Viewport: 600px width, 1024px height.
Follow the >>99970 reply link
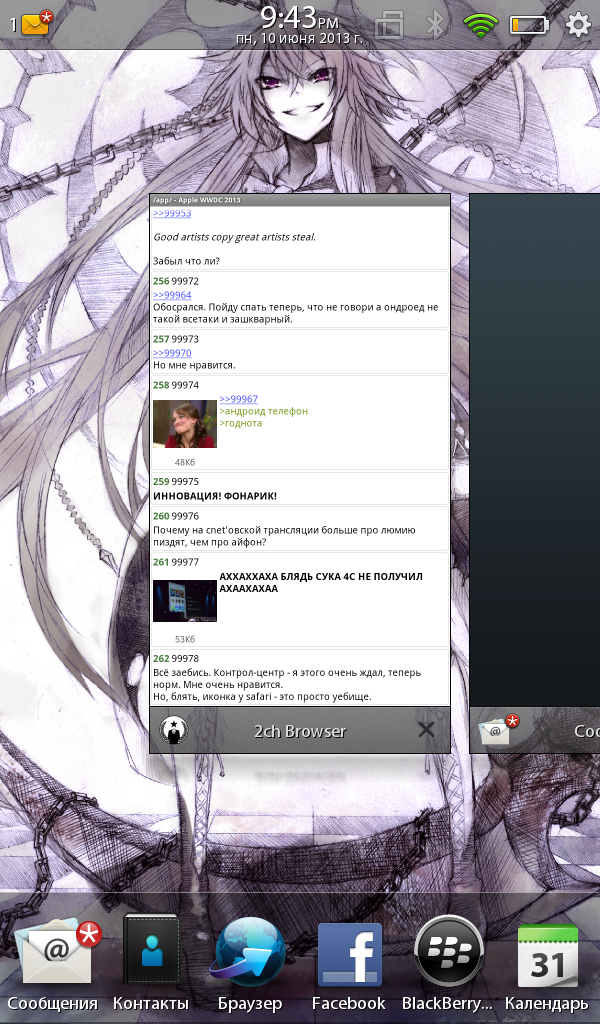point(172,353)
